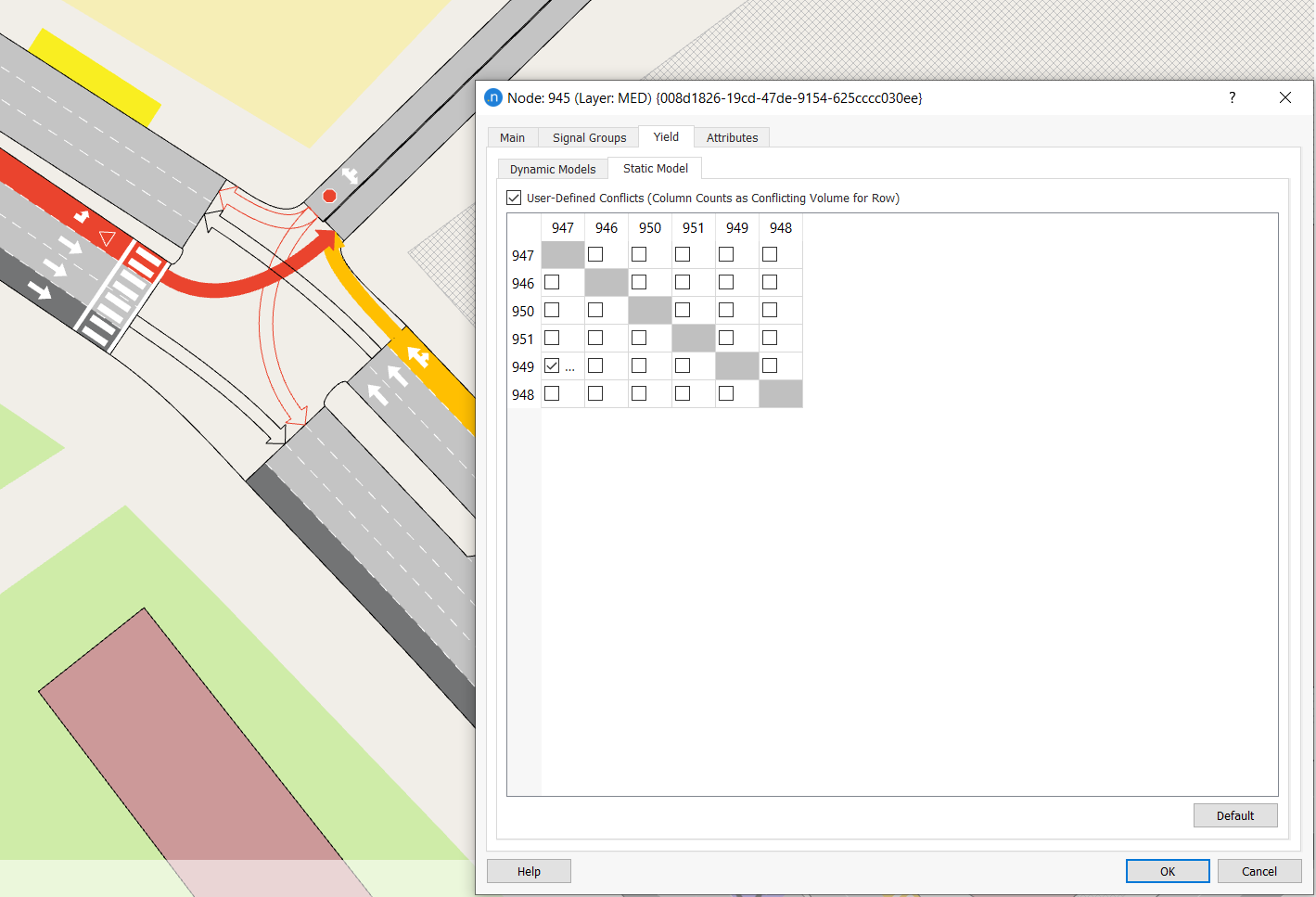This screenshot has height=897, width=1316.
Task: Close the Node 945 dialog
Action: (1284, 97)
